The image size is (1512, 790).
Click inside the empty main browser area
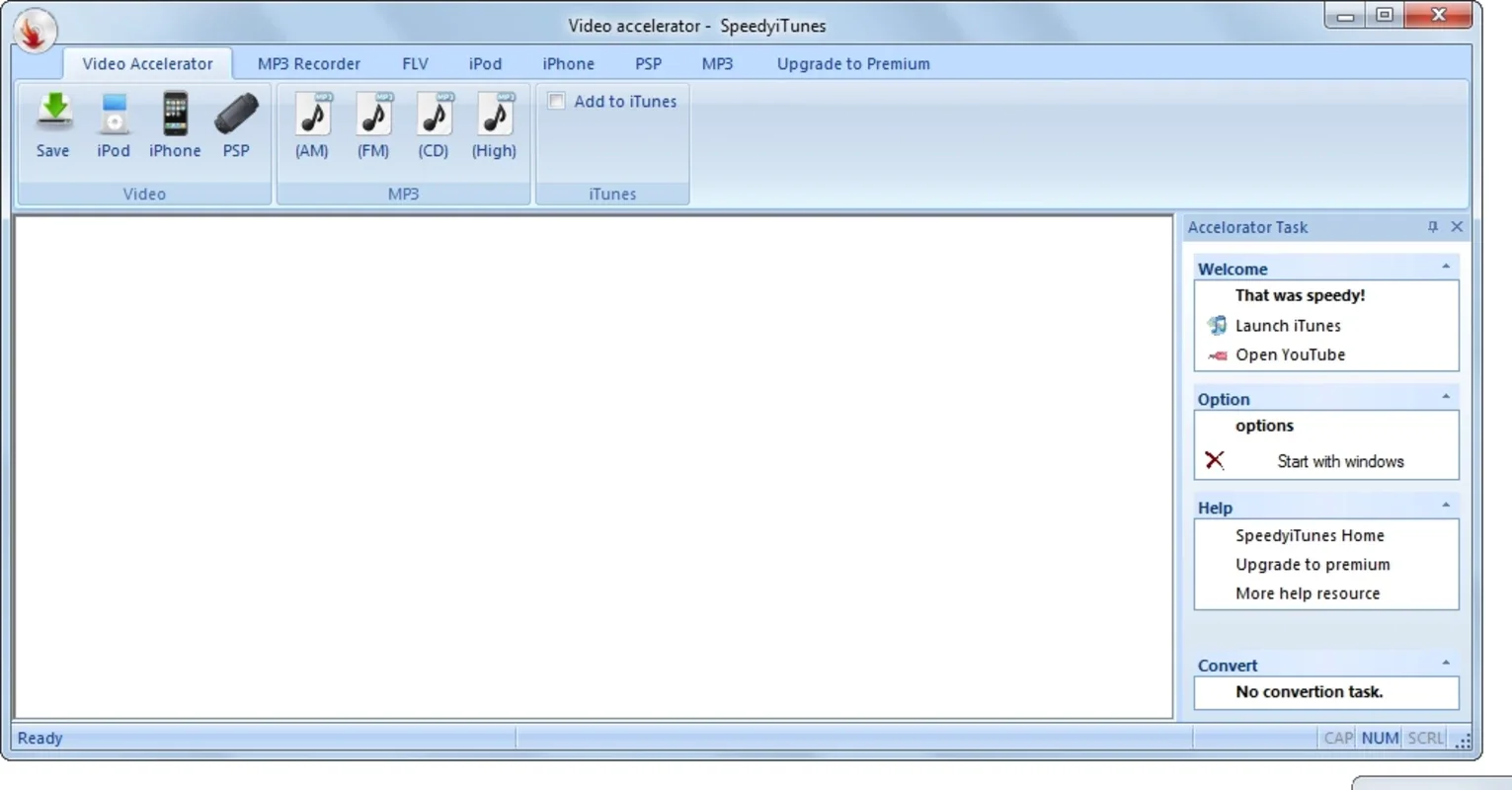pos(594,467)
